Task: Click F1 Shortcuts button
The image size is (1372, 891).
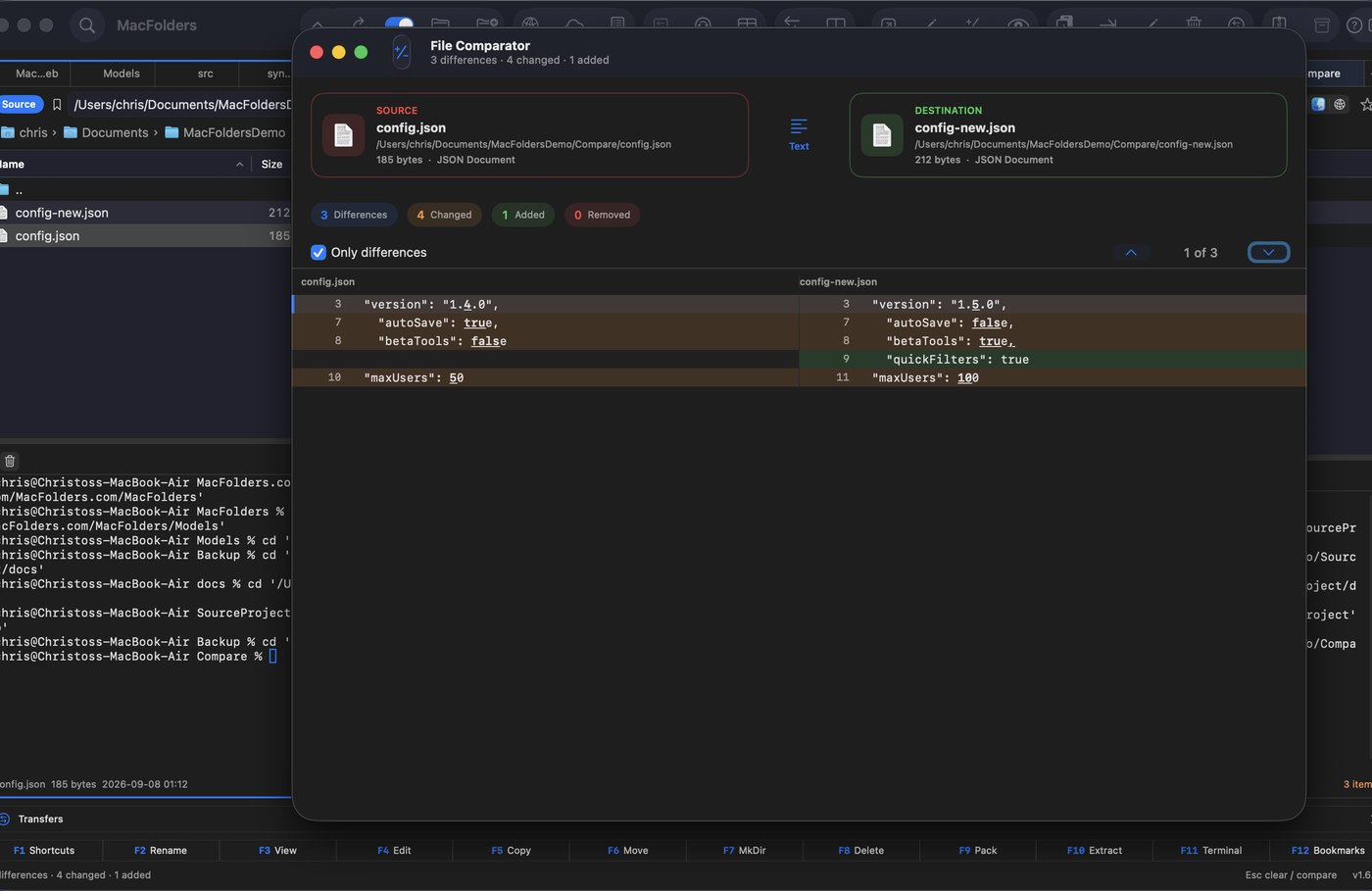Action: 44,851
